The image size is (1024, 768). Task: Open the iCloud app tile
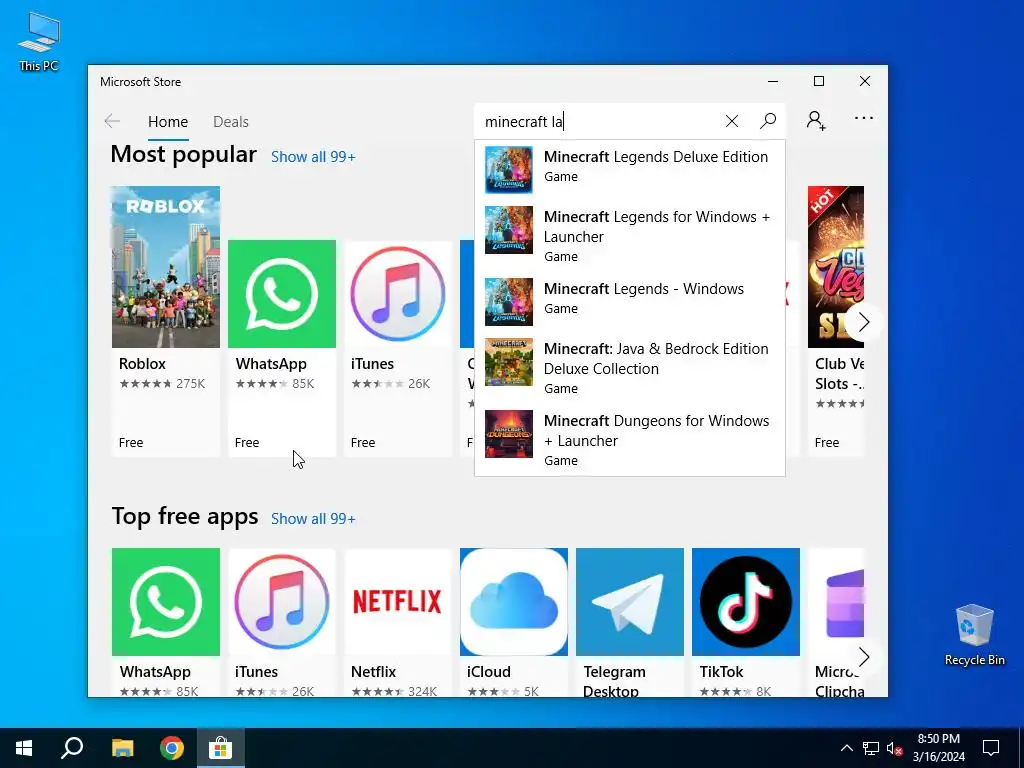(x=514, y=620)
